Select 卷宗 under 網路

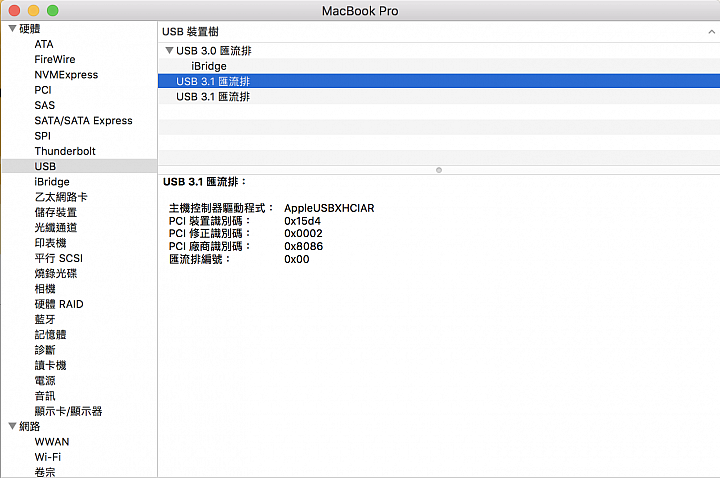tap(45, 472)
